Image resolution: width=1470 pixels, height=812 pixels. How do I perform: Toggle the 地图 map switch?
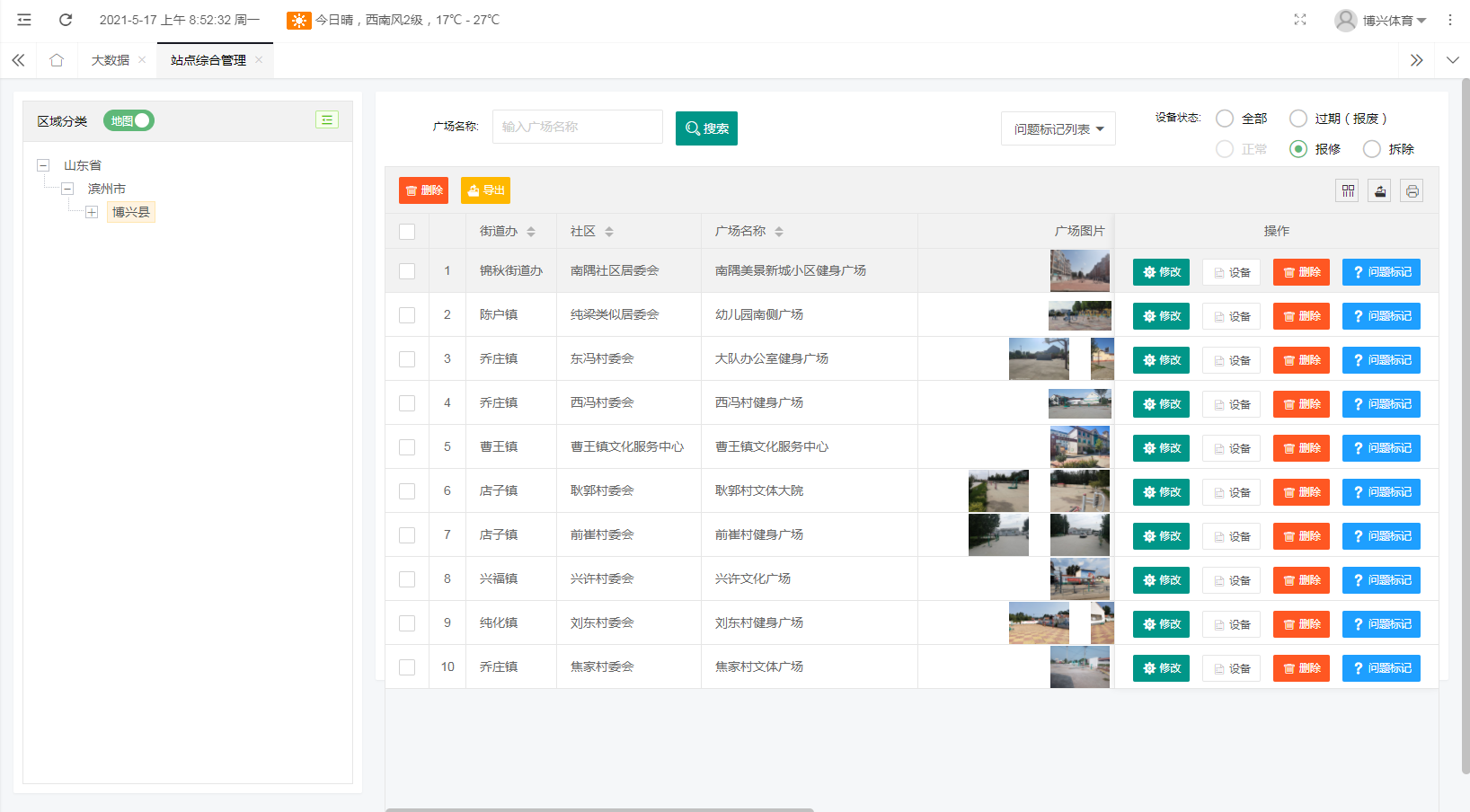click(129, 120)
